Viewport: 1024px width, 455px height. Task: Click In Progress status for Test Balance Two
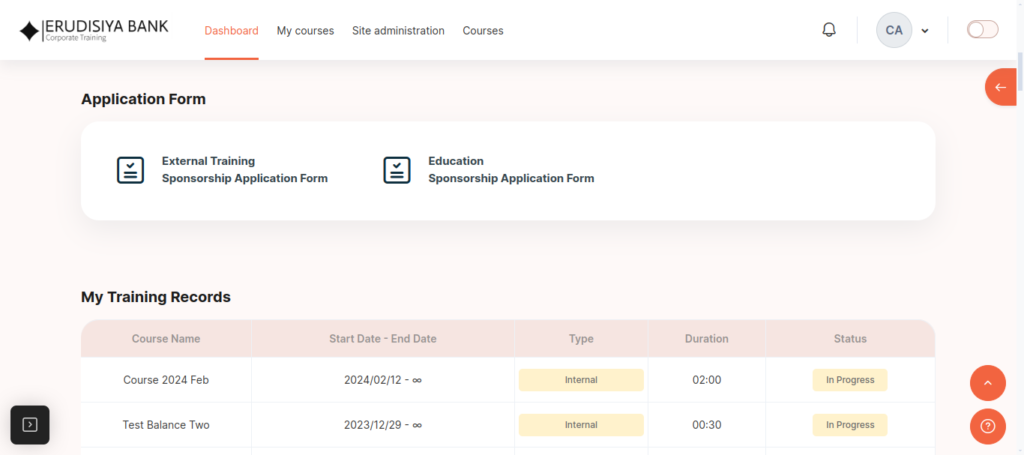[x=849, y=425]
